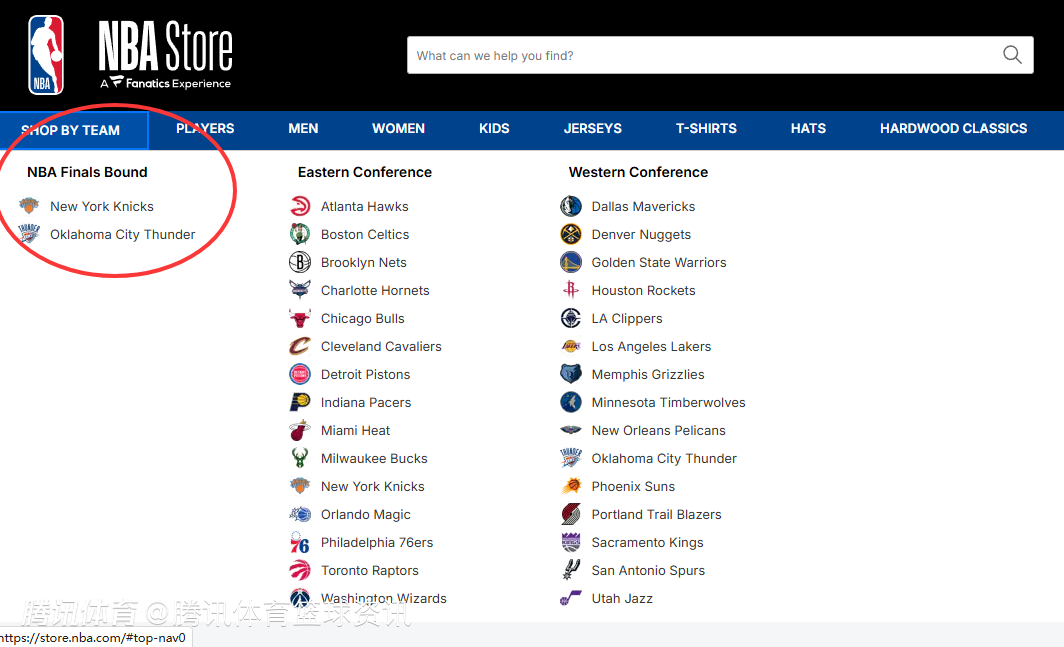
Task: Click the search magnifier icon
Action: coord(1012,55)
